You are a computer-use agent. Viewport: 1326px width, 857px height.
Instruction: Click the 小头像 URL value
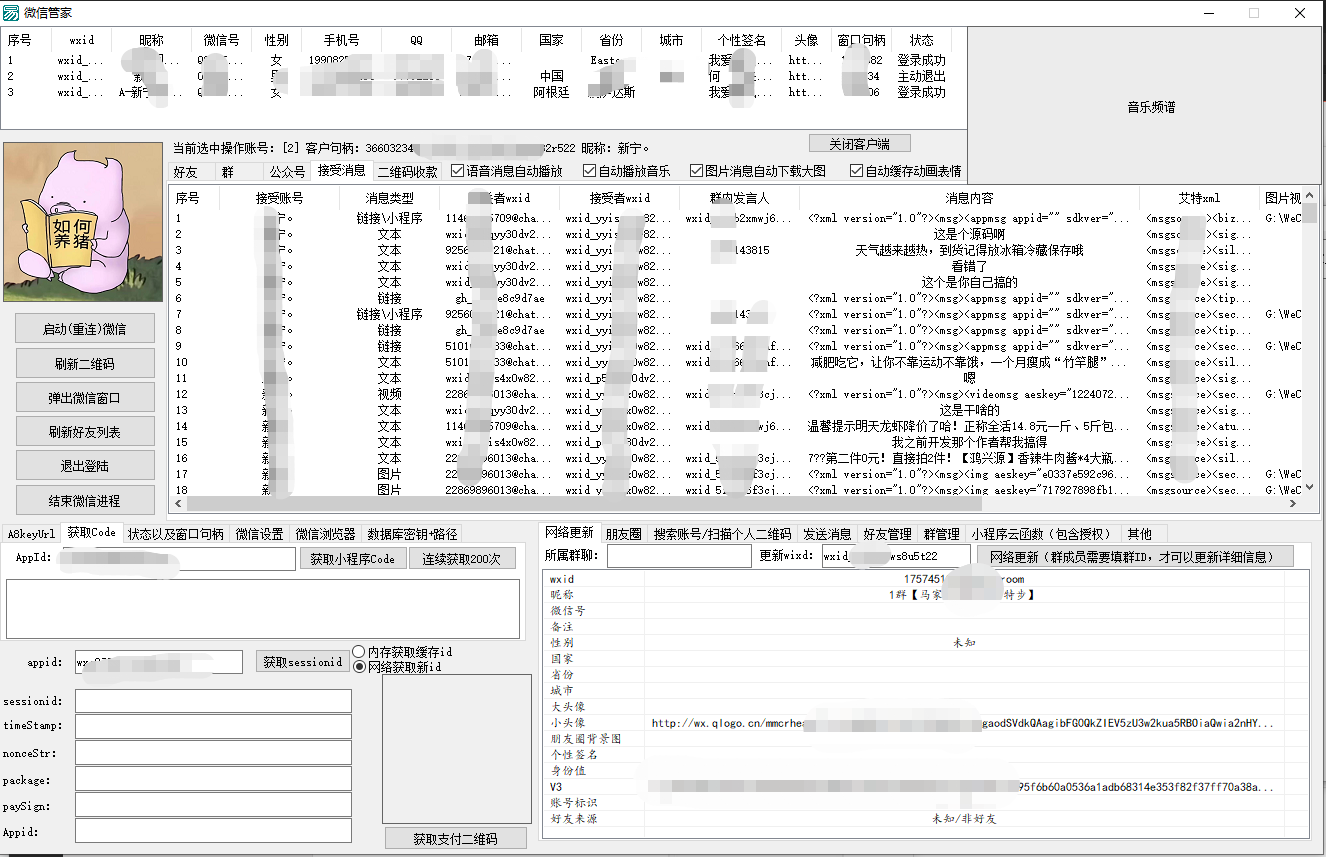[963, 722]
